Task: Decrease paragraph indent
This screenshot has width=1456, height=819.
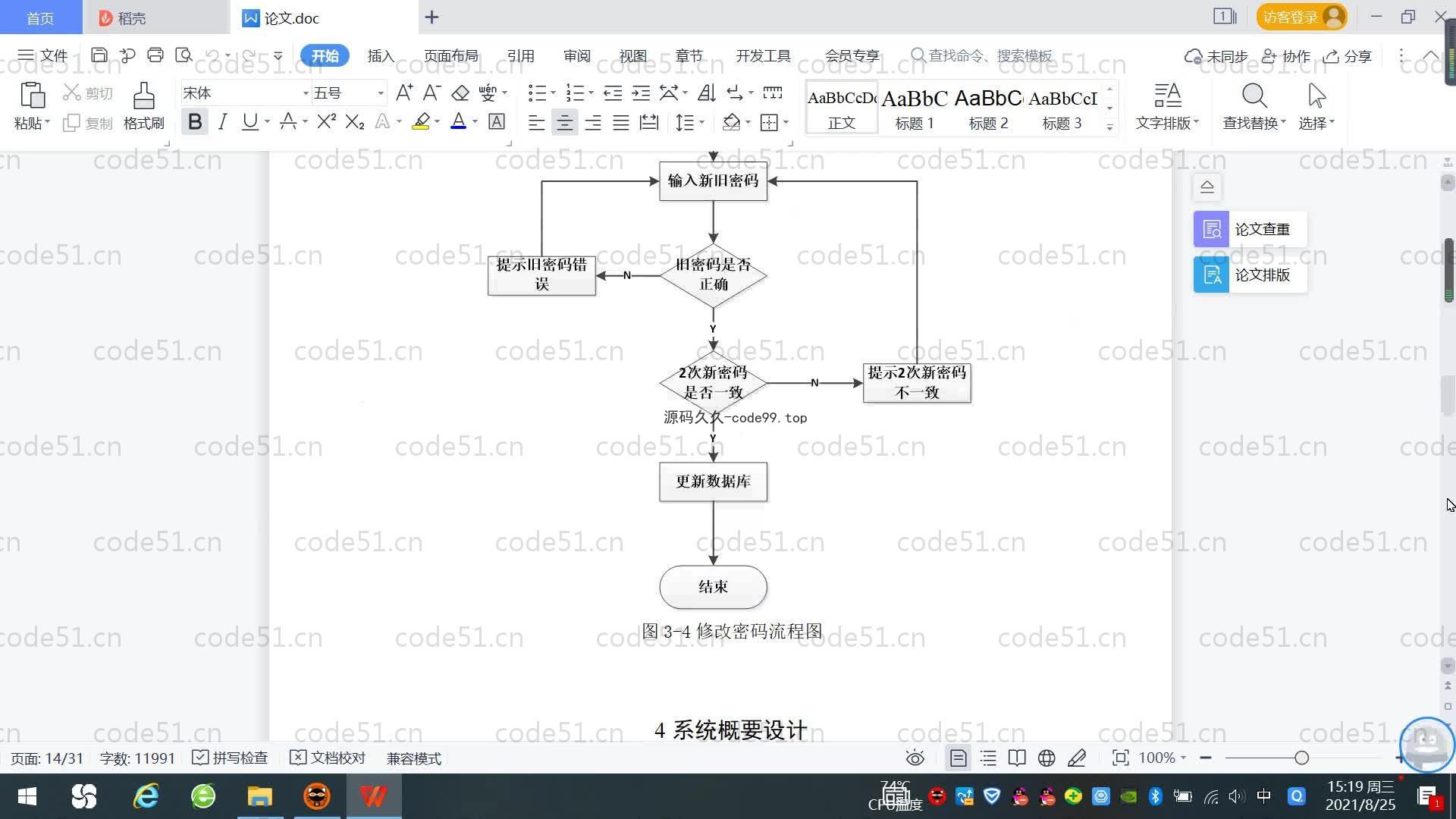Action: [613, 93]
